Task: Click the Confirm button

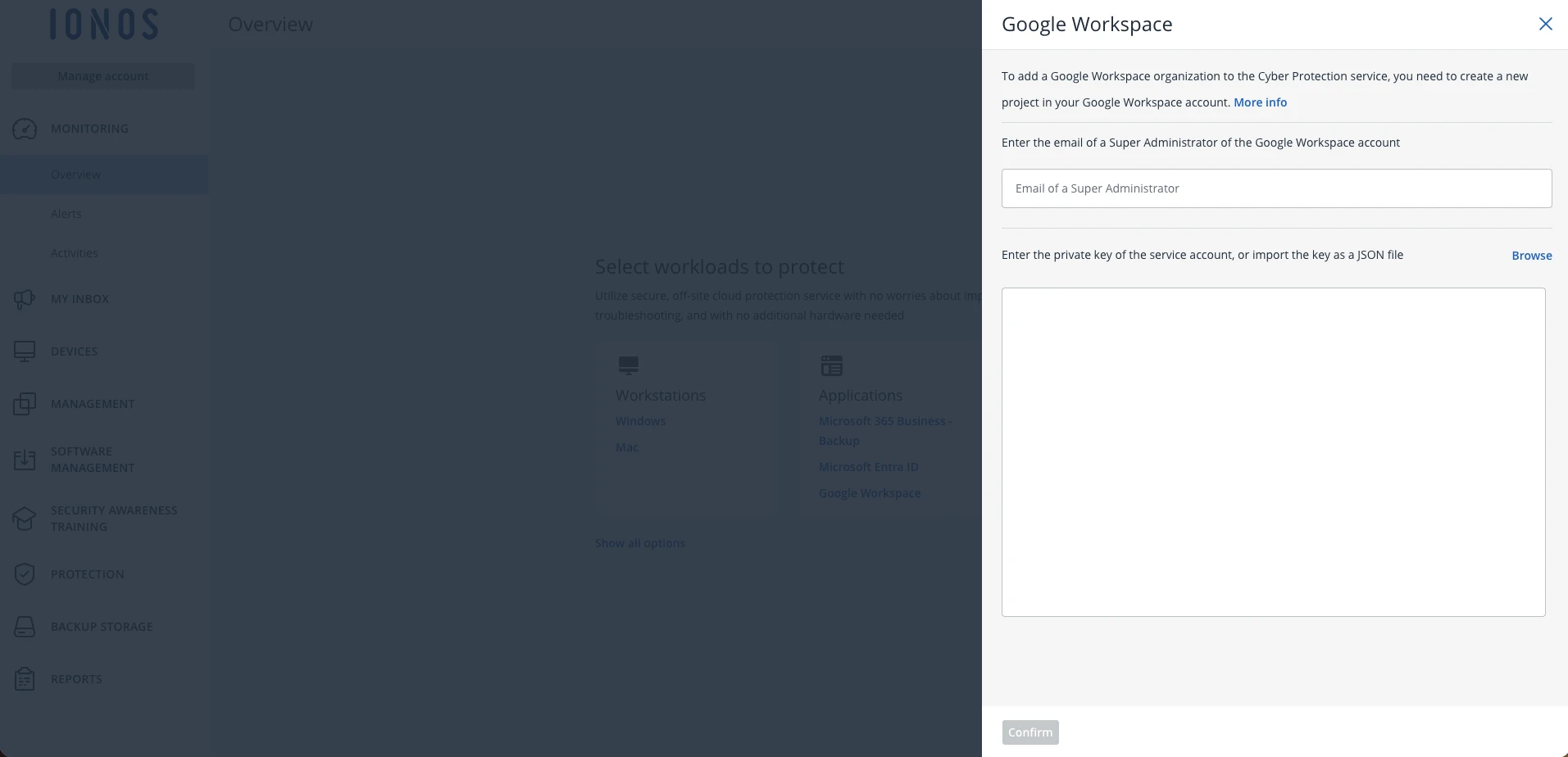Action: coord(1030,732)
